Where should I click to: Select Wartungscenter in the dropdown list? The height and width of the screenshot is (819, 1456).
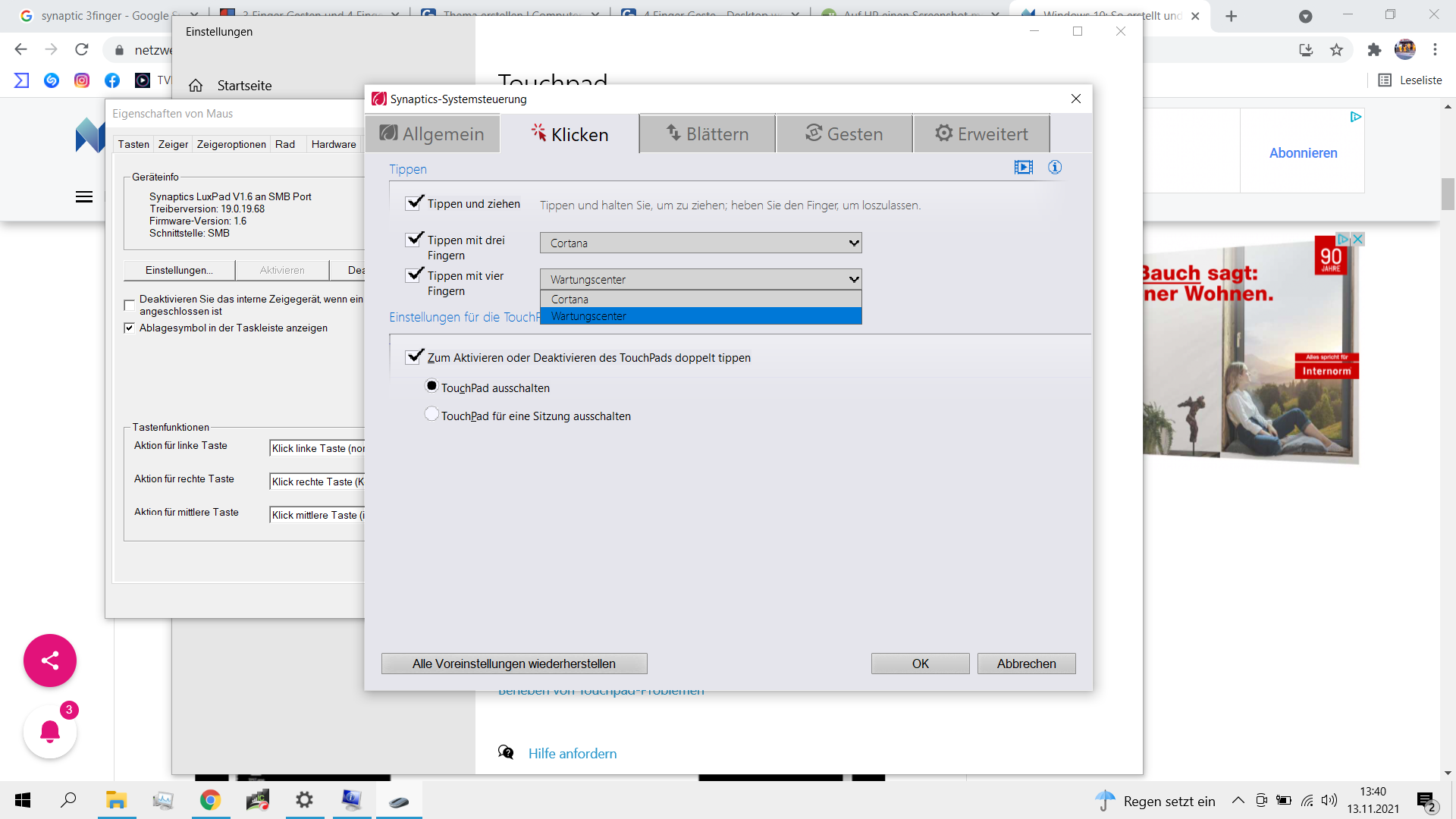pos(701,316)
